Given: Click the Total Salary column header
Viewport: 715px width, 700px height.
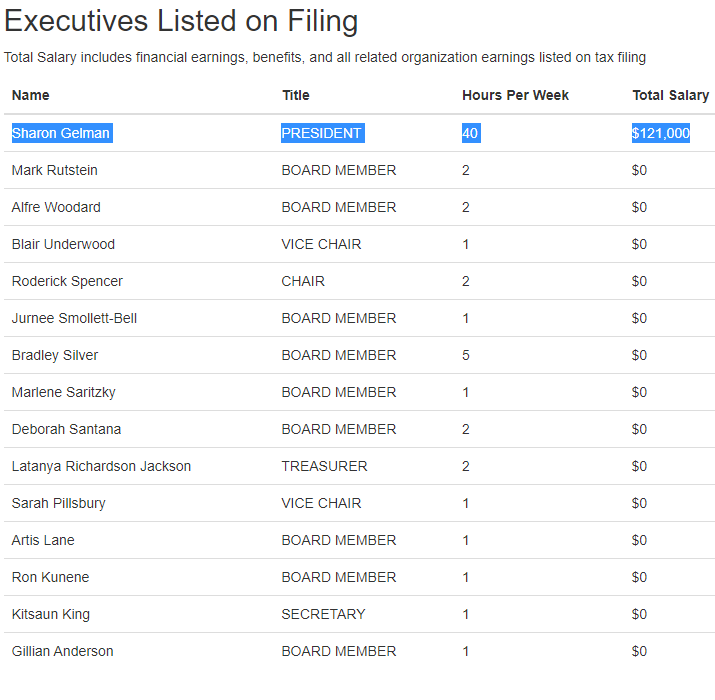Looking at the screenshot, I should click(x=670, y=95).
